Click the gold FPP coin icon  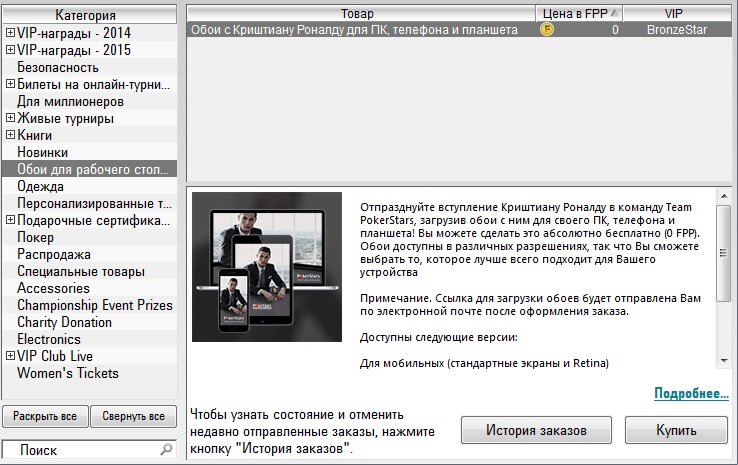pyautogui.click(x=547, y=30)
